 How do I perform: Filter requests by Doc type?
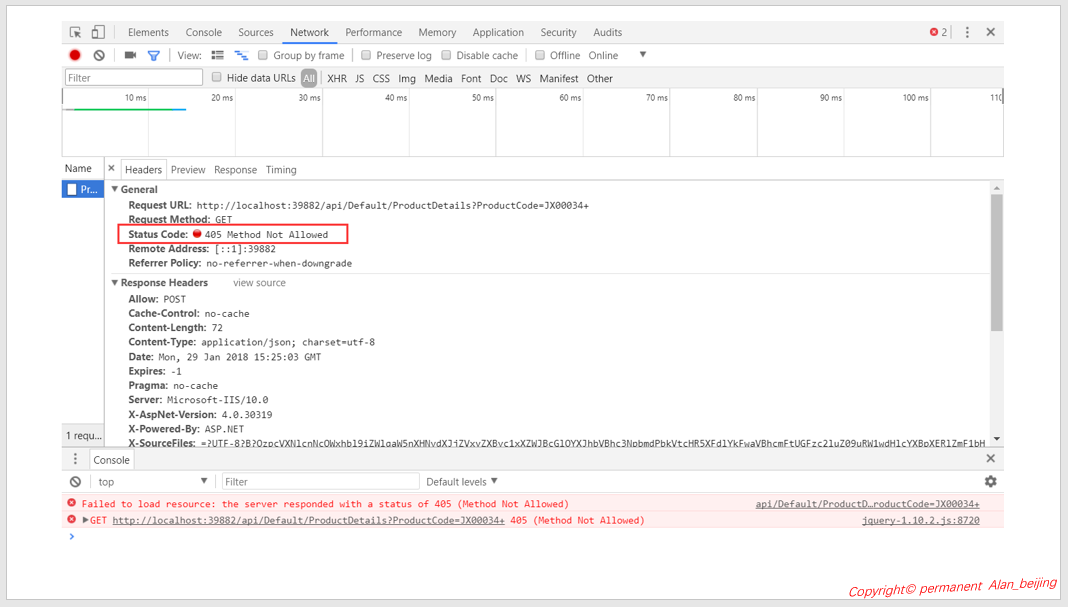[x=499, y=78]
